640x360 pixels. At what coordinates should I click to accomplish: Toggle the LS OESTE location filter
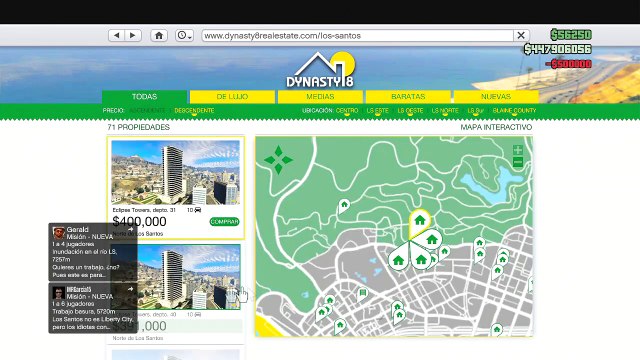click(410, 111)
